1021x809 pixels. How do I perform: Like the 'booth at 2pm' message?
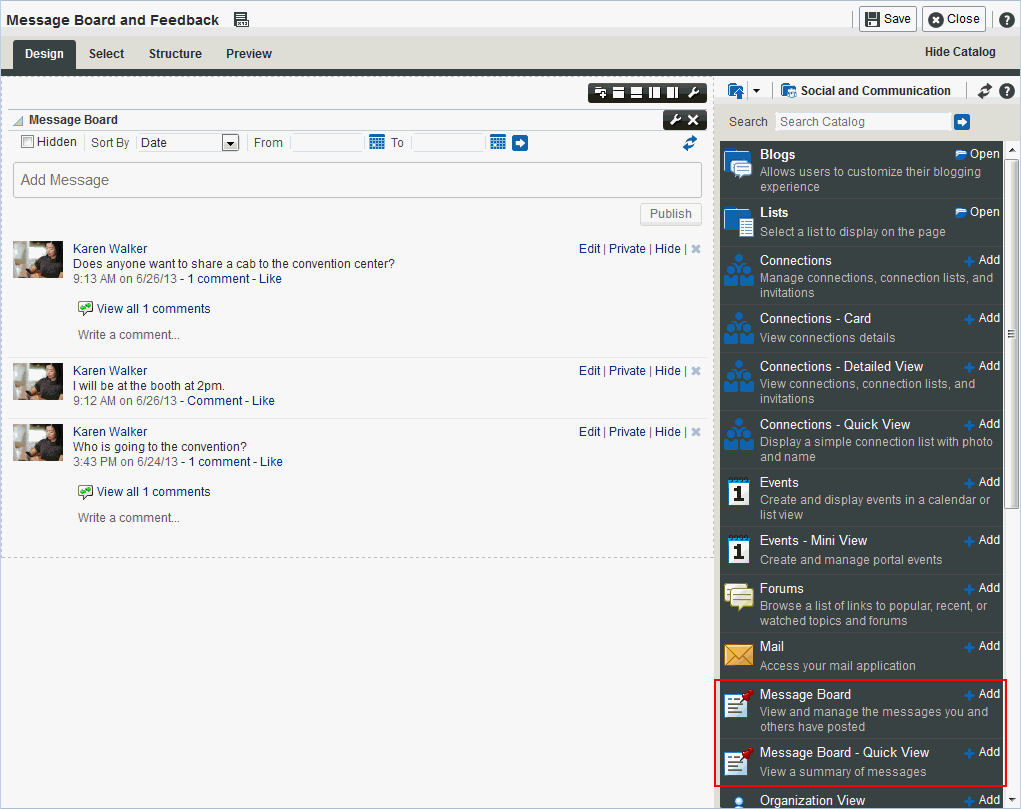(x=263, y=401)
